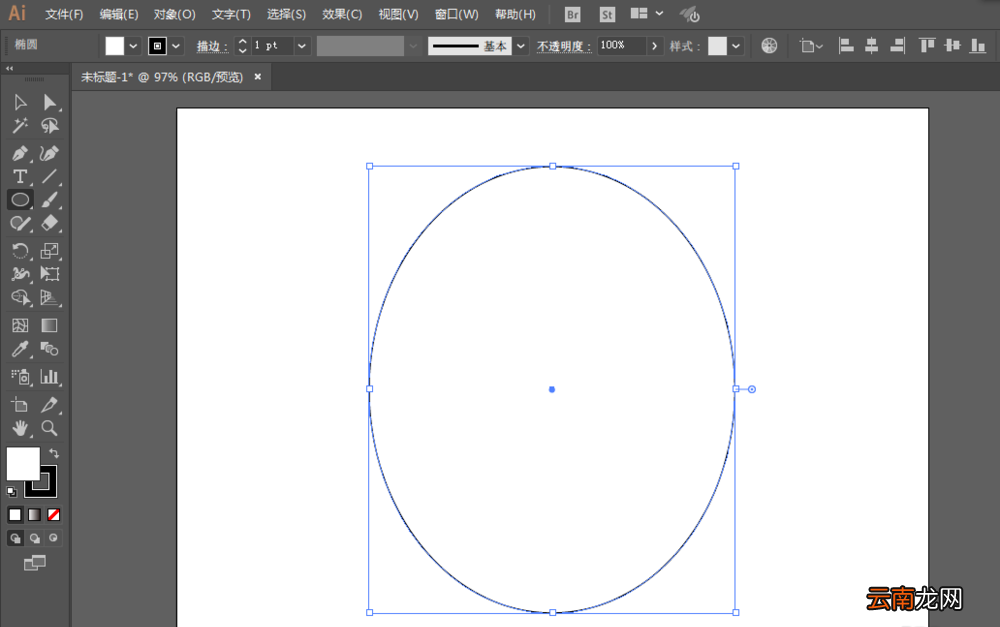Viewport: 1000px width, 627px height.
Task: Open 视图(V) menu
Action: point(398,14)
